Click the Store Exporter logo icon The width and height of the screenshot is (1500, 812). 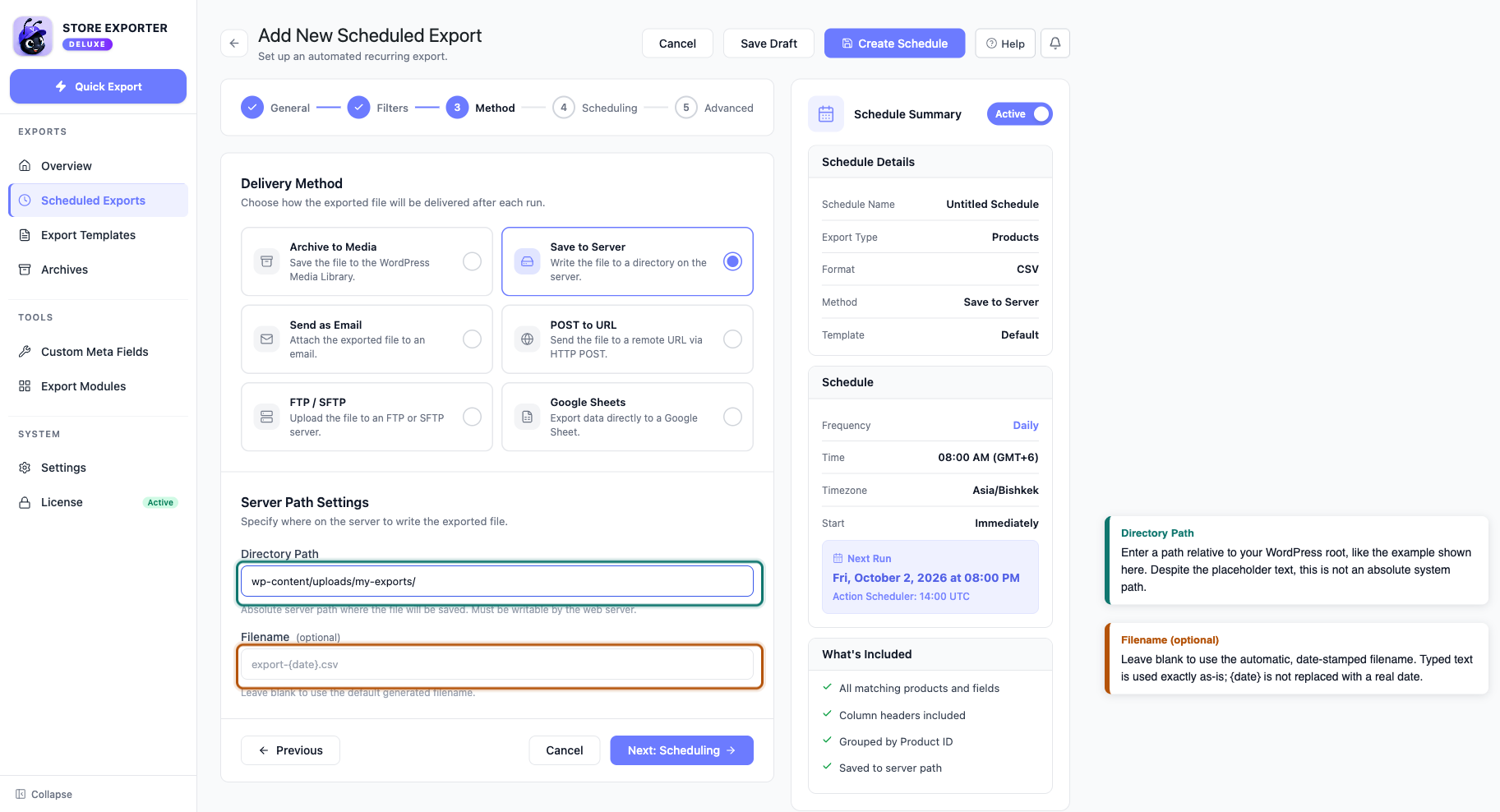pyautogui.click(x=34, y=36)
